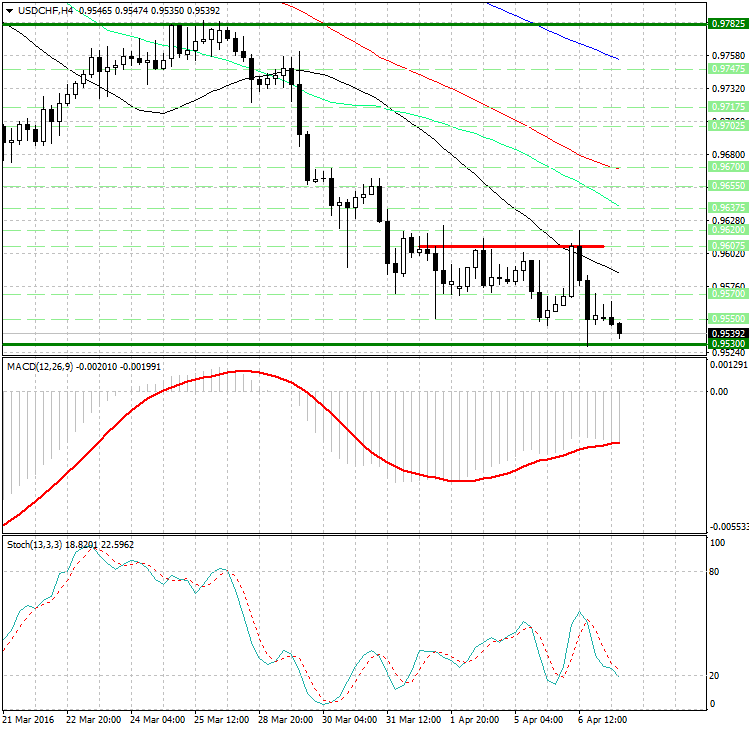749x731 pixels.
Task: Click the 0.97475 price level label
Action: pyautogui.click(x=728, y=69)
